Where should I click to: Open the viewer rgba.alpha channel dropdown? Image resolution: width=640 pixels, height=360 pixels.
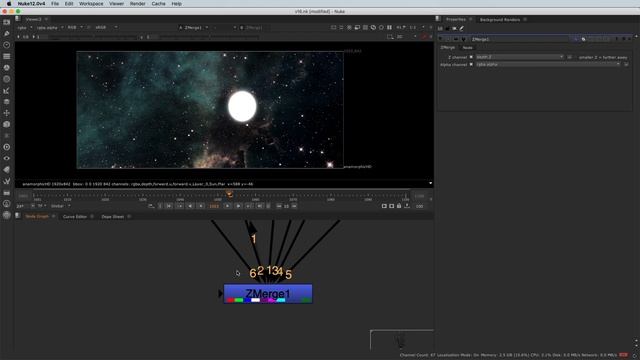click(x=50, y=27)
